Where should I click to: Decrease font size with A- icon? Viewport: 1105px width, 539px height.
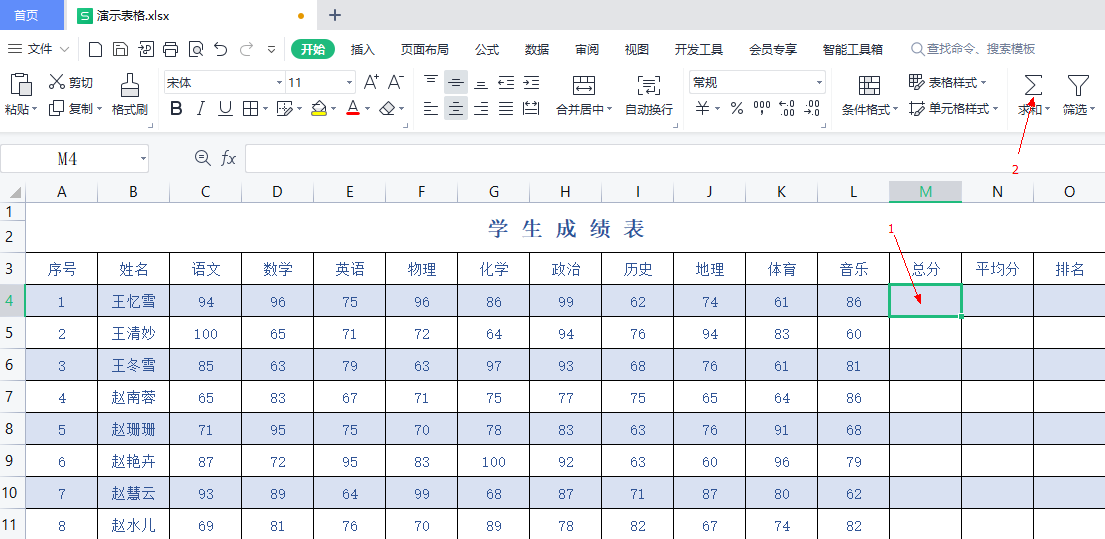(395, 82)
